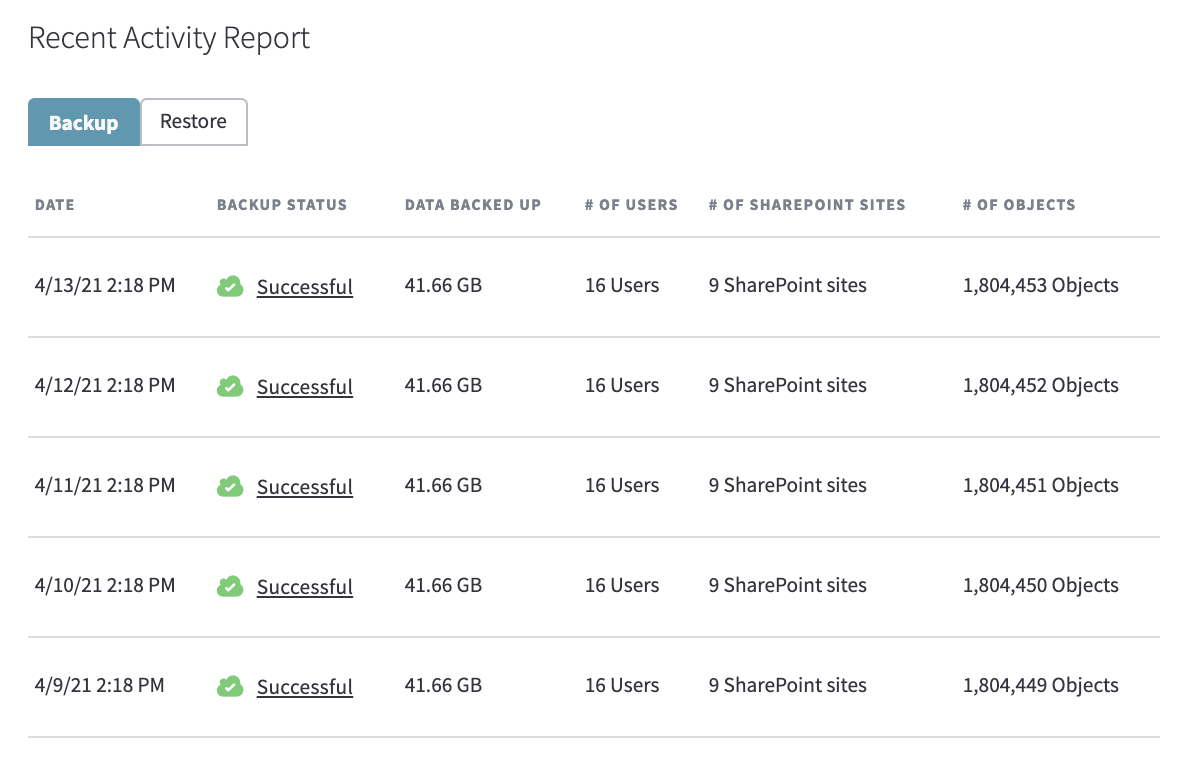Screen dimensions: 1194x774
Task: Click the backup status icon on the 4/9/21 row
Action: tap(230, 686)
